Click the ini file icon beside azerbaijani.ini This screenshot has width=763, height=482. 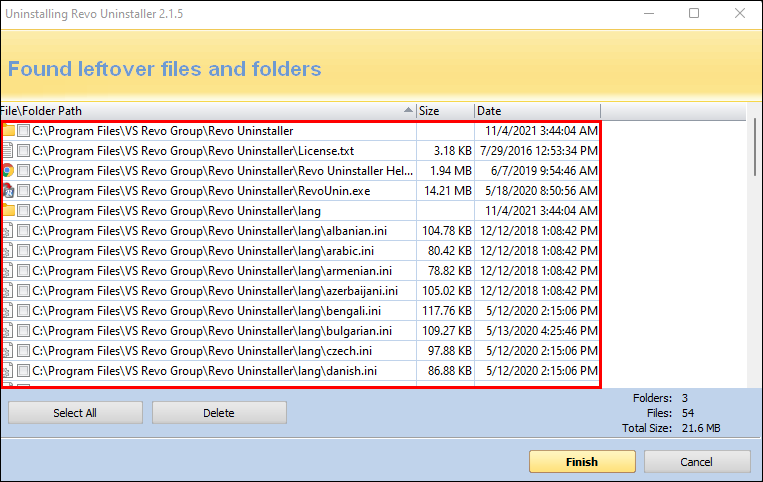(x=8, y=290)
